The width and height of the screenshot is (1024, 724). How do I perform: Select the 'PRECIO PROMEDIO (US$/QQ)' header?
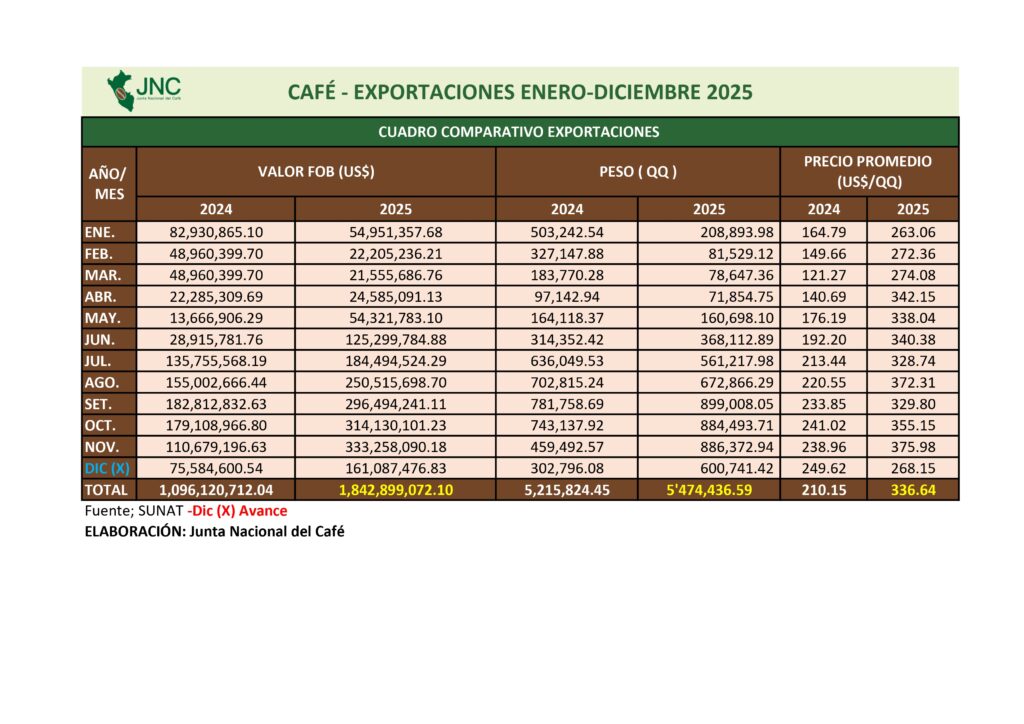coord(868,171)
